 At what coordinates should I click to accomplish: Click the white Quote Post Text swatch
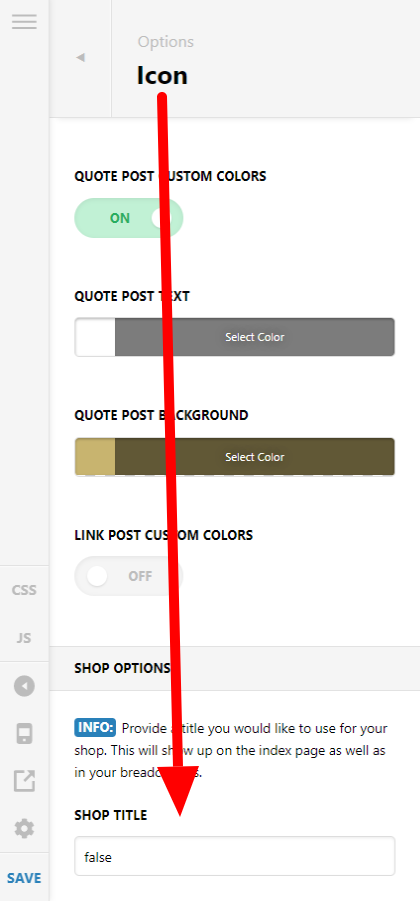pyautogui.click(x=95, y=337)
